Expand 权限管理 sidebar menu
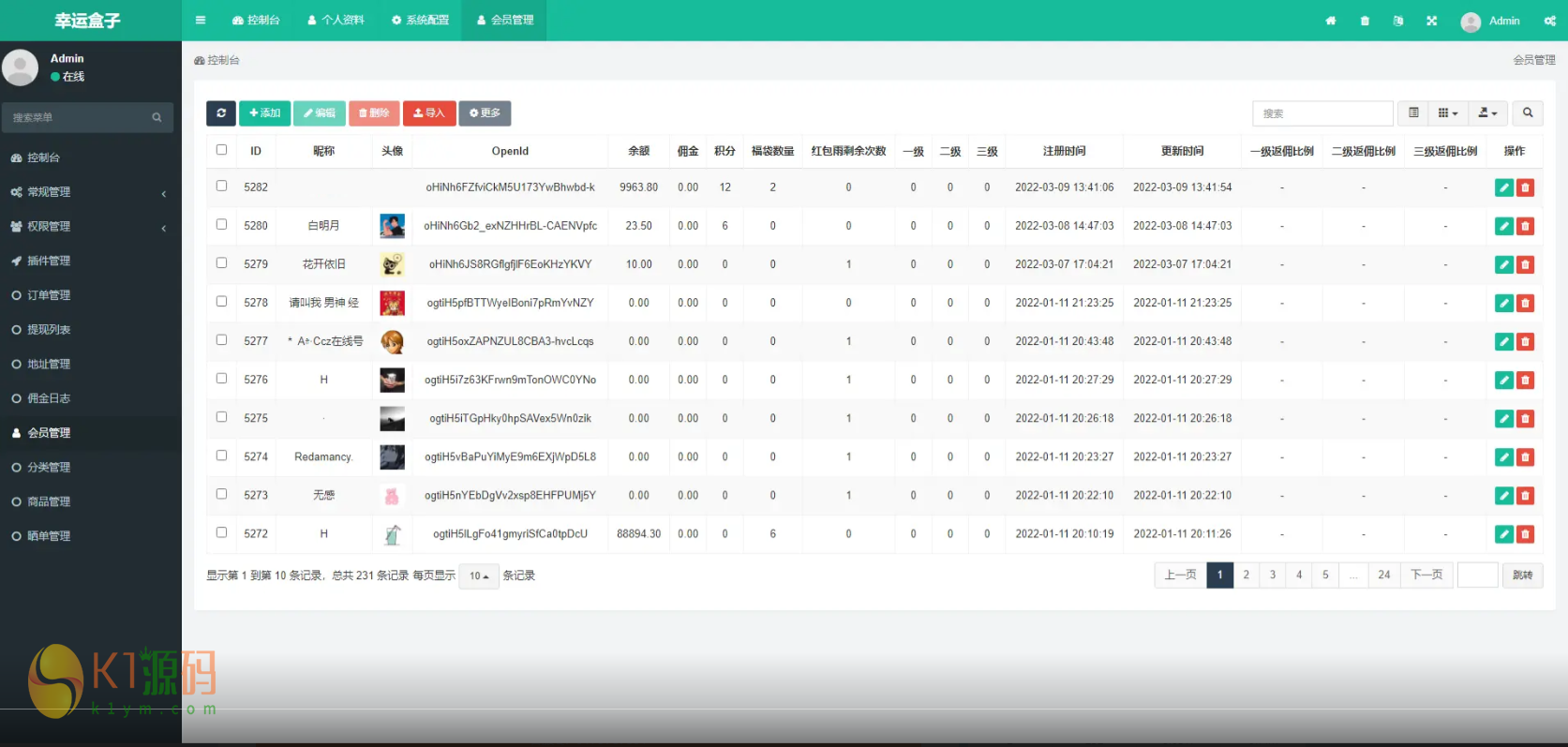The width and height of the screenshot is (1568, 747). (x=91, y=227)
